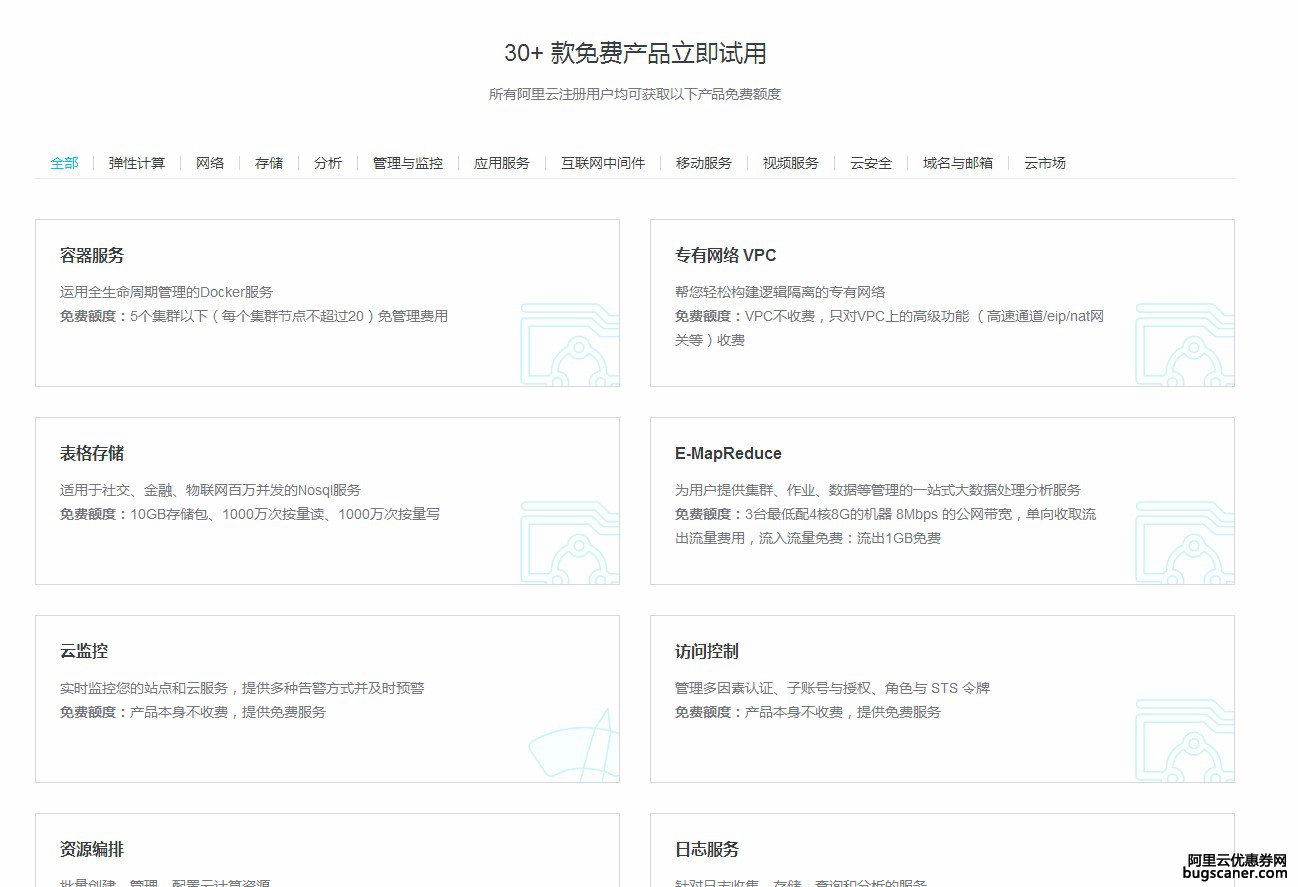The image size is (1298, 887).
Task: Open the 访问控制 product card title
Action: click(707, 652)
